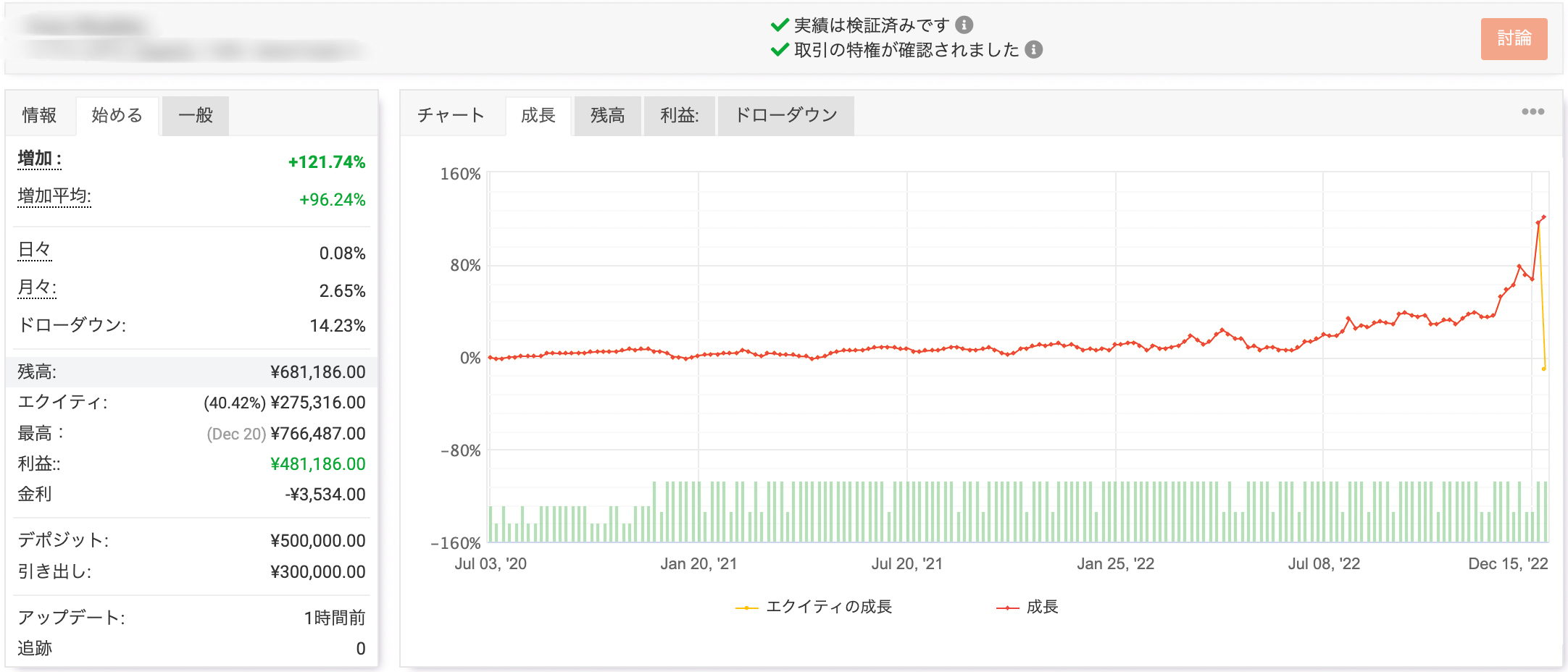The width and height of the screenshot is (1568, 672).
Task: Toggle the エクイティの成長 legend series
Action: coord(814,607)
